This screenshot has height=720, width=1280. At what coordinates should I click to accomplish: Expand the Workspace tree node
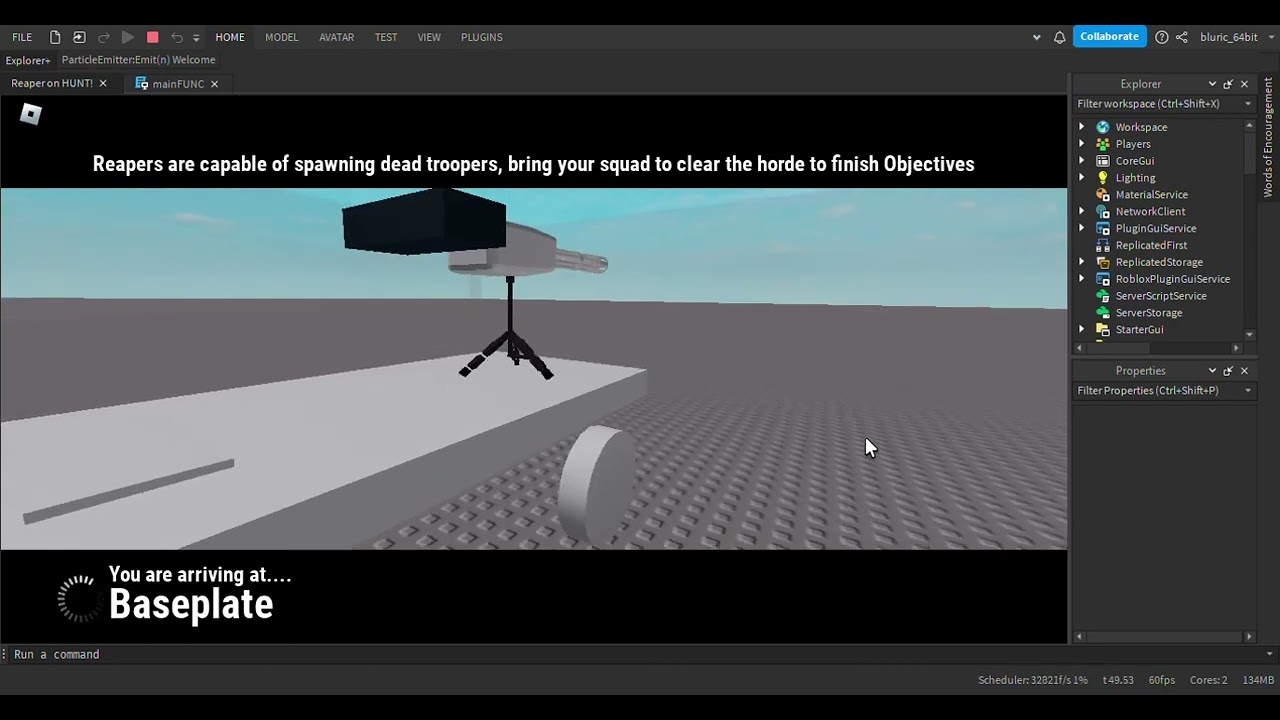[1081, 127]
